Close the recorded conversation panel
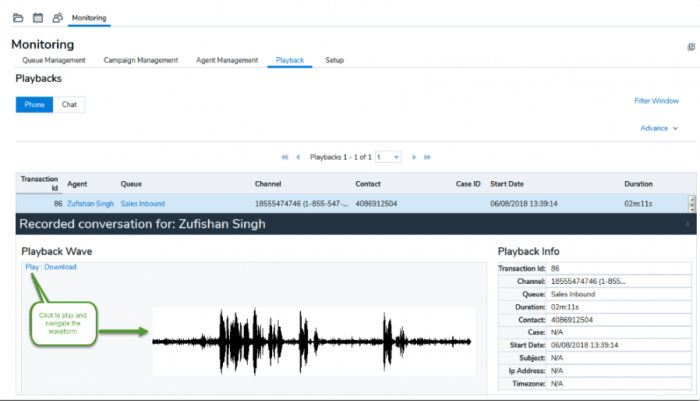This screenshot has width=700, height=401. pyautogui.click(x=688, y=225)
